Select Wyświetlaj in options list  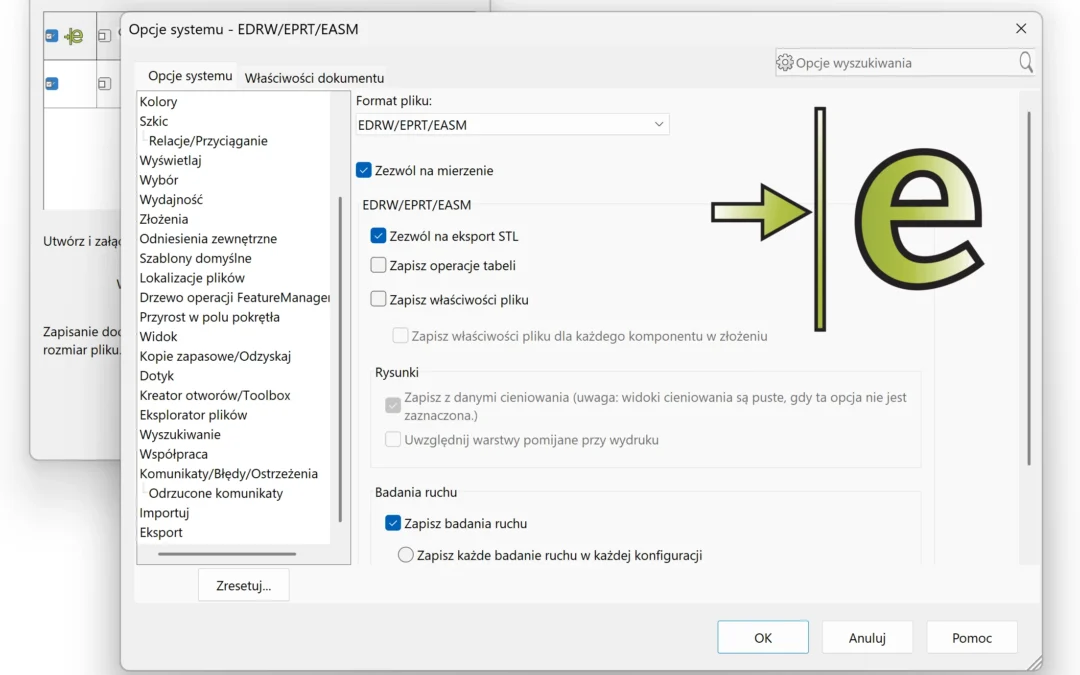click(x=170, y=160)
